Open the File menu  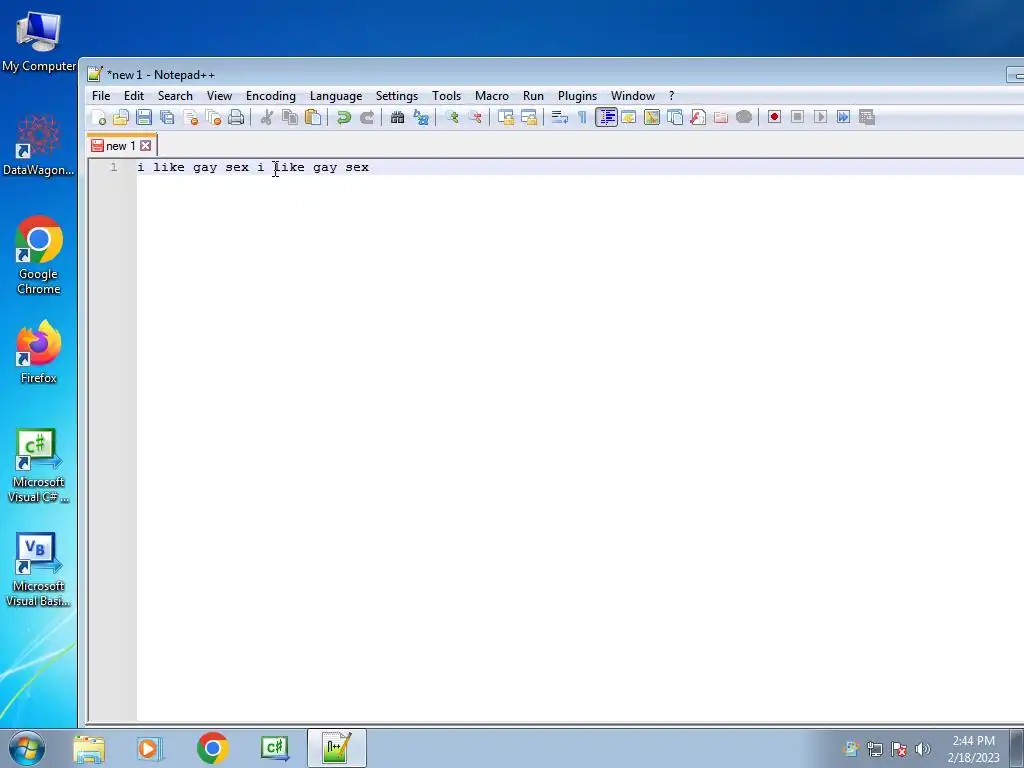point(101,96)
